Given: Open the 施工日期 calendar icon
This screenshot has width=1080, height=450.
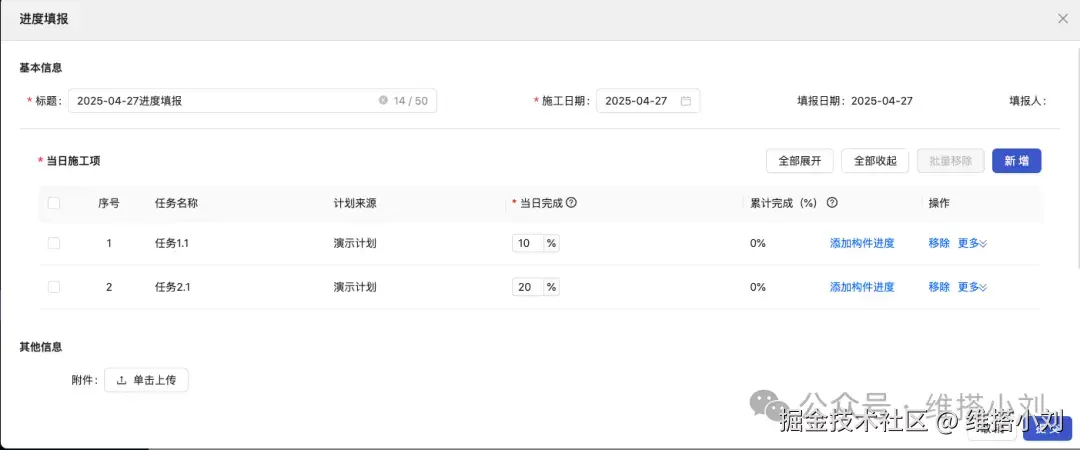Looking at the screenshot, I should [x=686, y=101].
